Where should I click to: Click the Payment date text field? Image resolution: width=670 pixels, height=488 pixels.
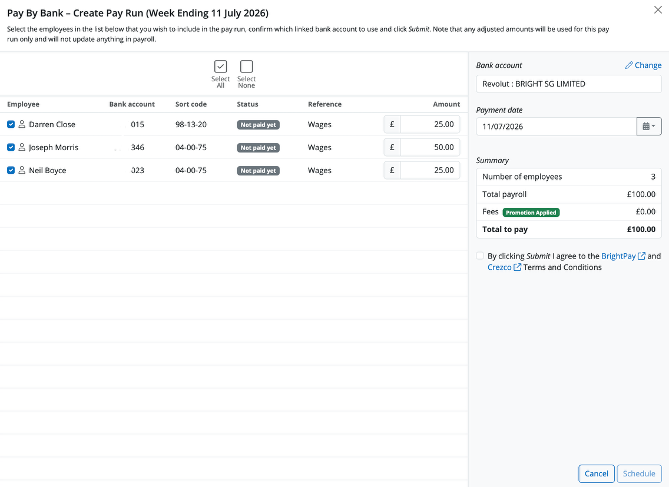(x=556, y=126)
